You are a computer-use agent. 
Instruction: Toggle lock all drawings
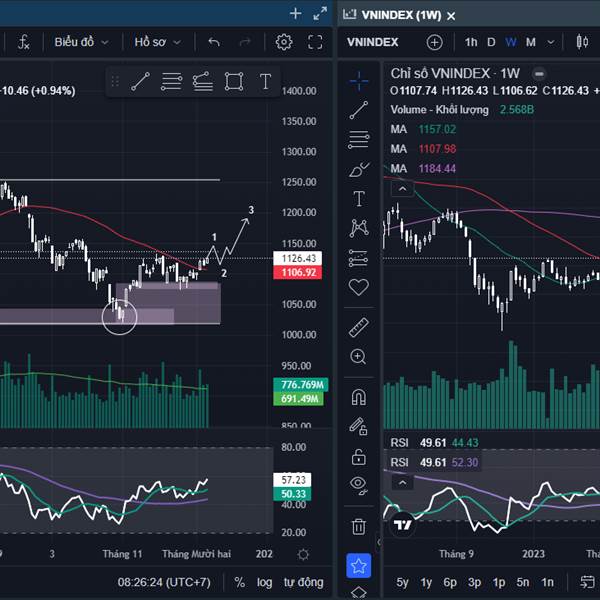pos(359,457)
